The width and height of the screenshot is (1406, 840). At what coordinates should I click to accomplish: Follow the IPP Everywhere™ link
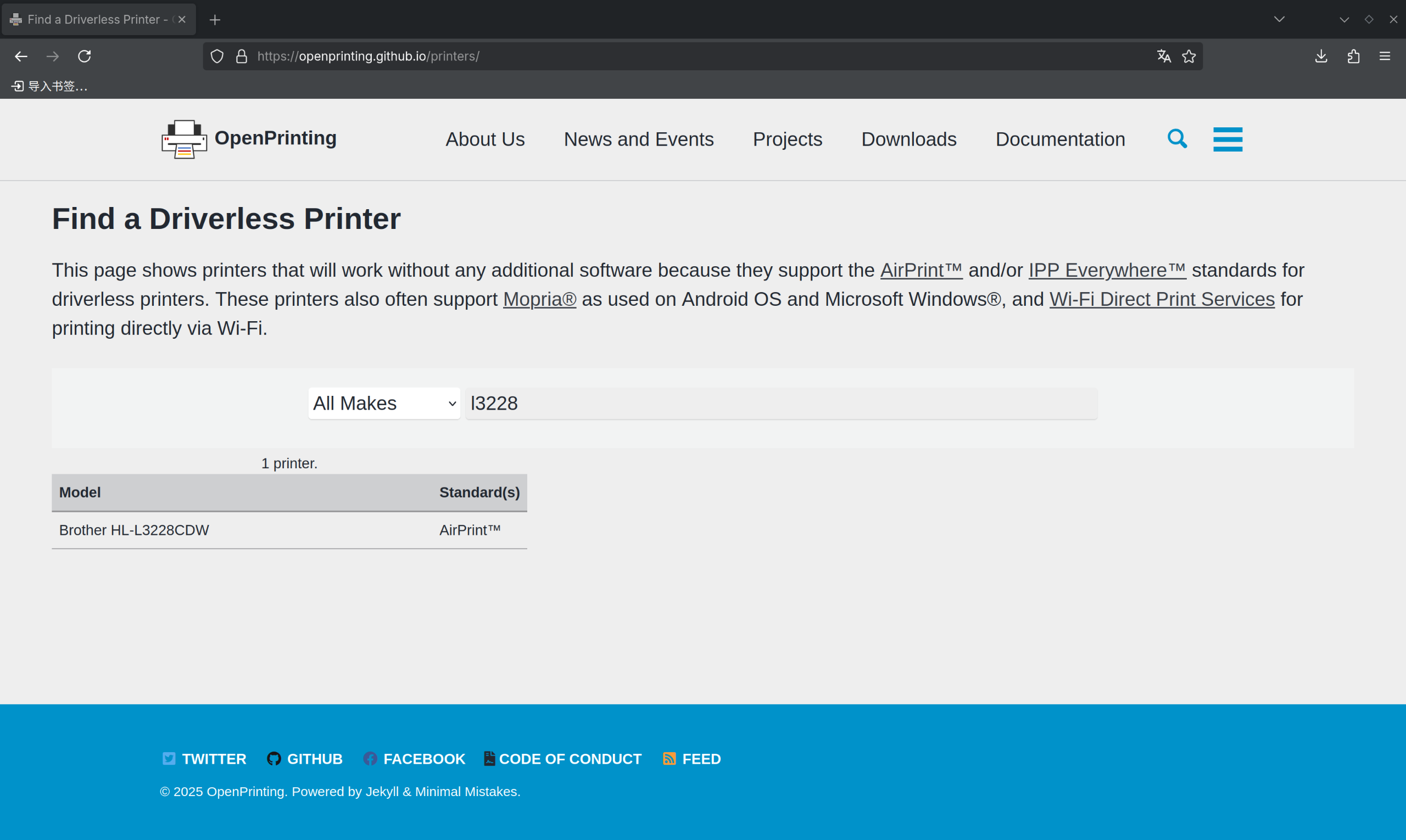1107,270
